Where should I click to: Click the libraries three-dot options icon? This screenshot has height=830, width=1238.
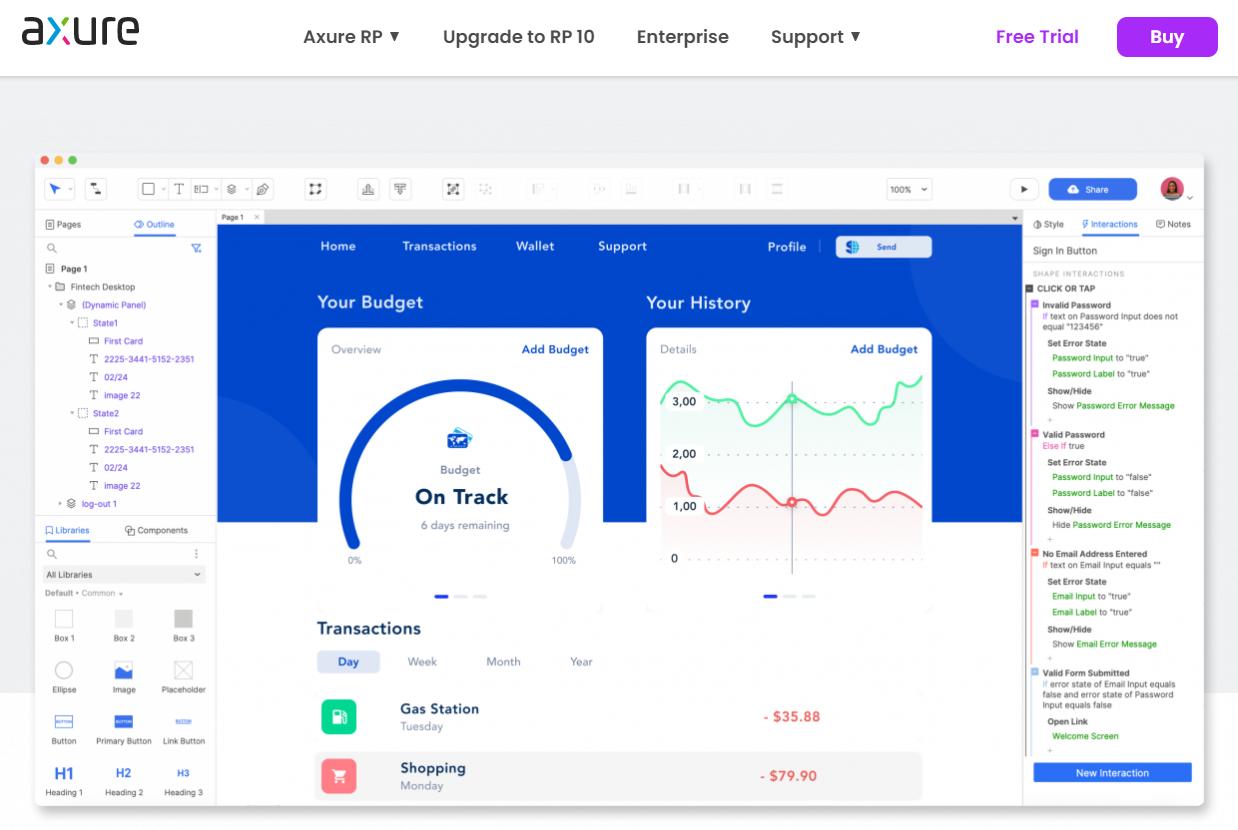196,554
